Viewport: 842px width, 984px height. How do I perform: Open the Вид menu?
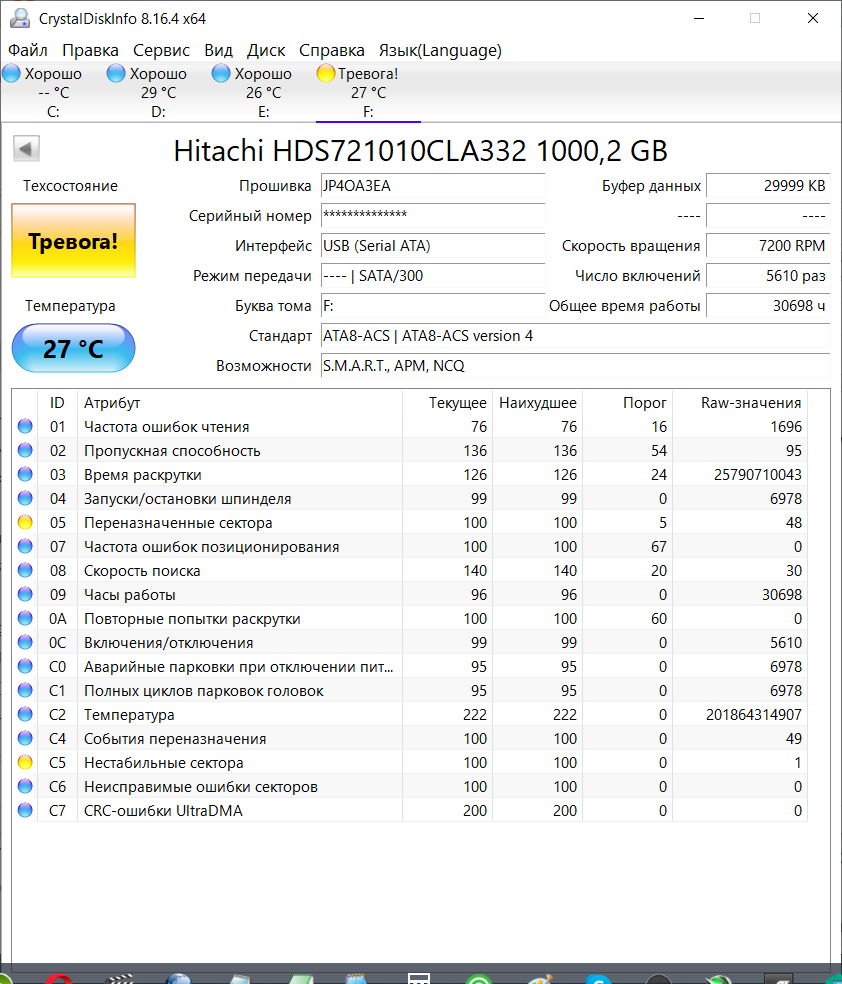(x=218, y=50)
